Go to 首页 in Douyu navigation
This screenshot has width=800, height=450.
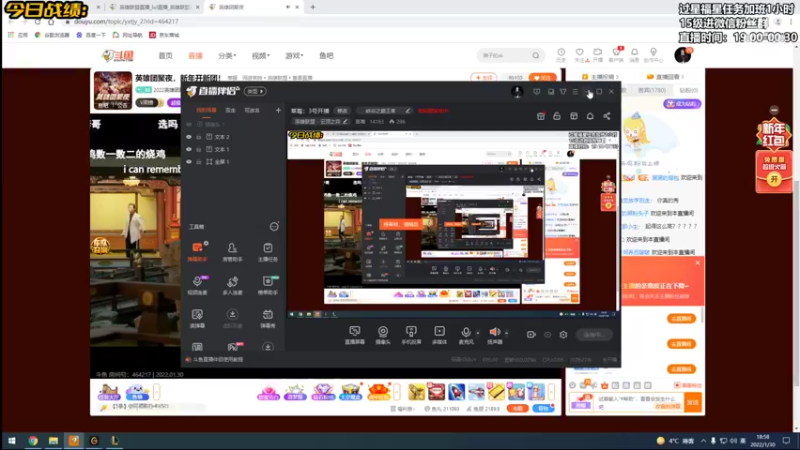165,56
